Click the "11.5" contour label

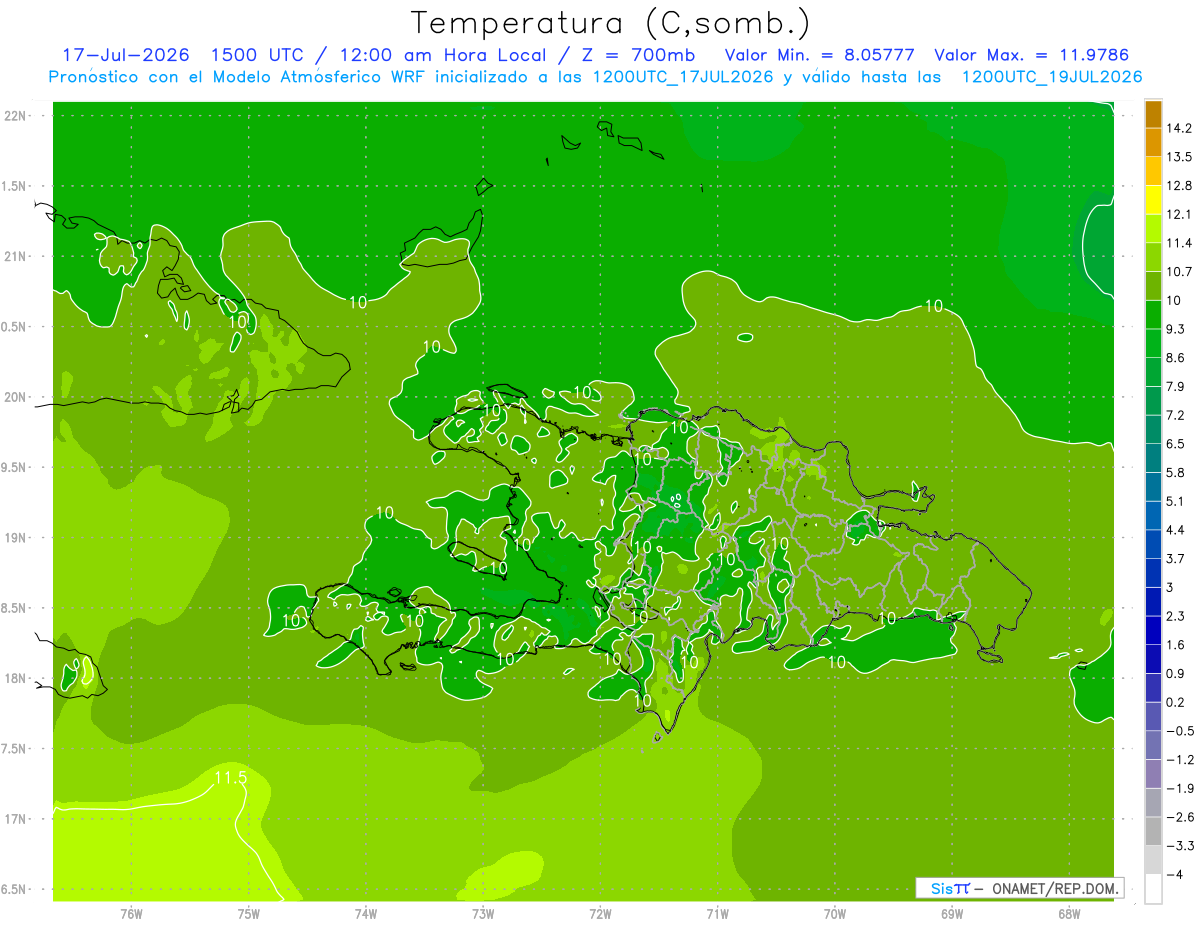pos(230,777)
